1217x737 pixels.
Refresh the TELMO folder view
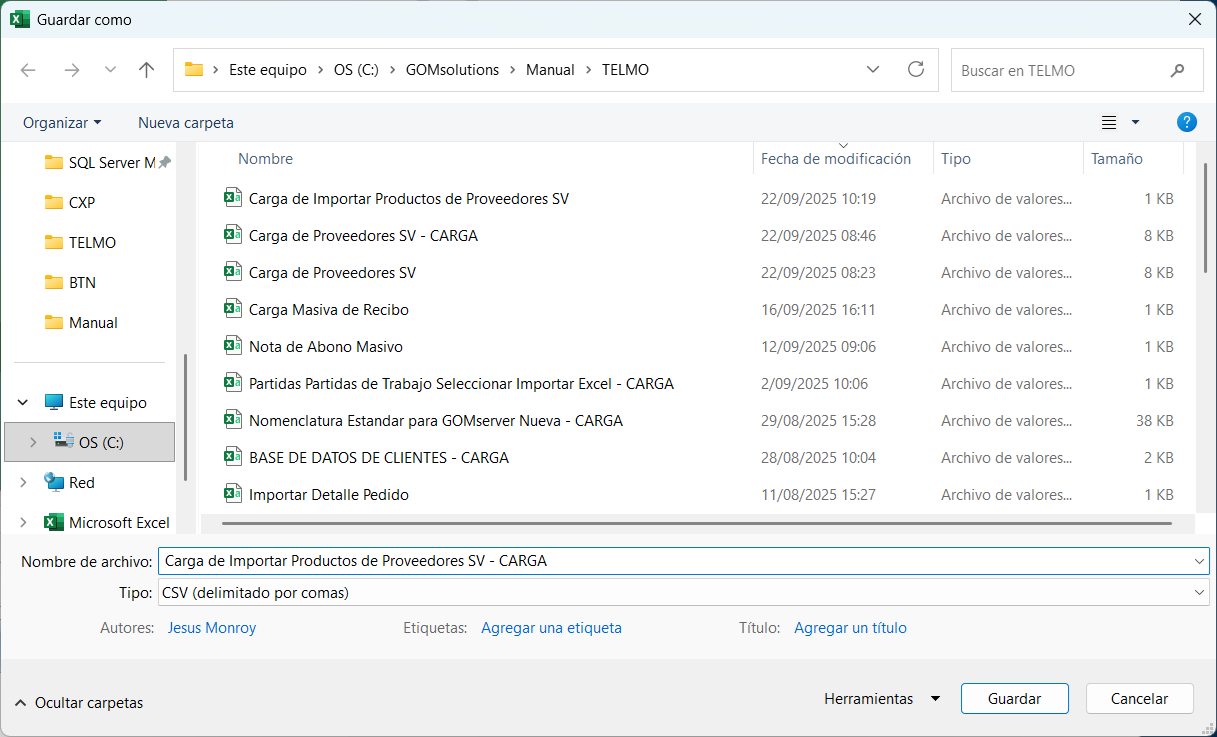coord(916,69)
